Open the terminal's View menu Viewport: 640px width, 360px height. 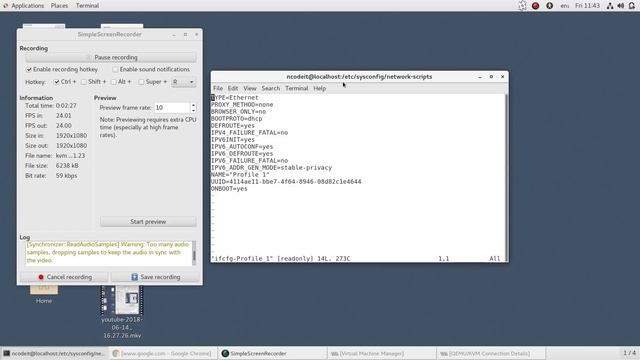(250, 88)
